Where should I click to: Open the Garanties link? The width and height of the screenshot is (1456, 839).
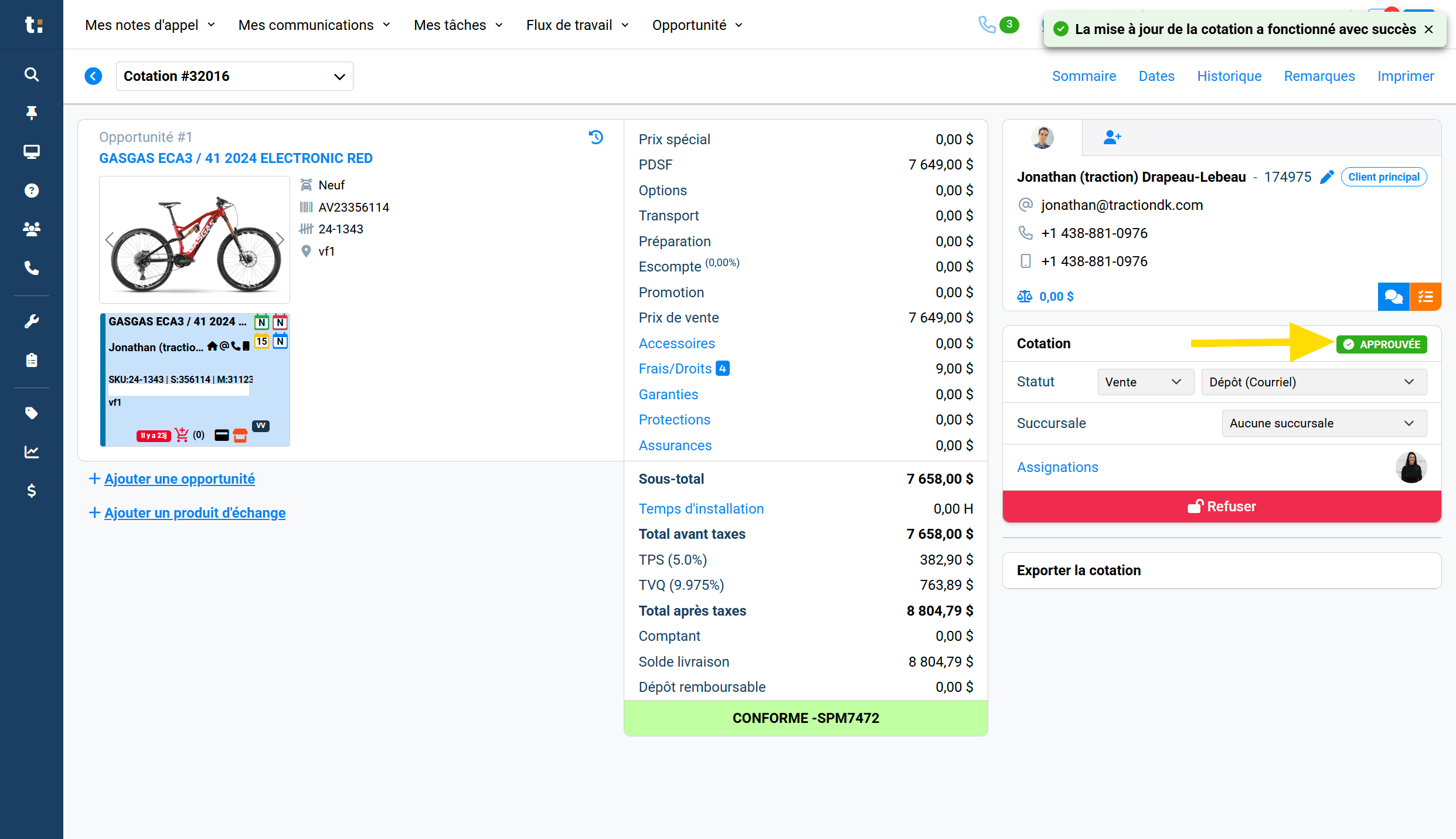tap(668, 395)
